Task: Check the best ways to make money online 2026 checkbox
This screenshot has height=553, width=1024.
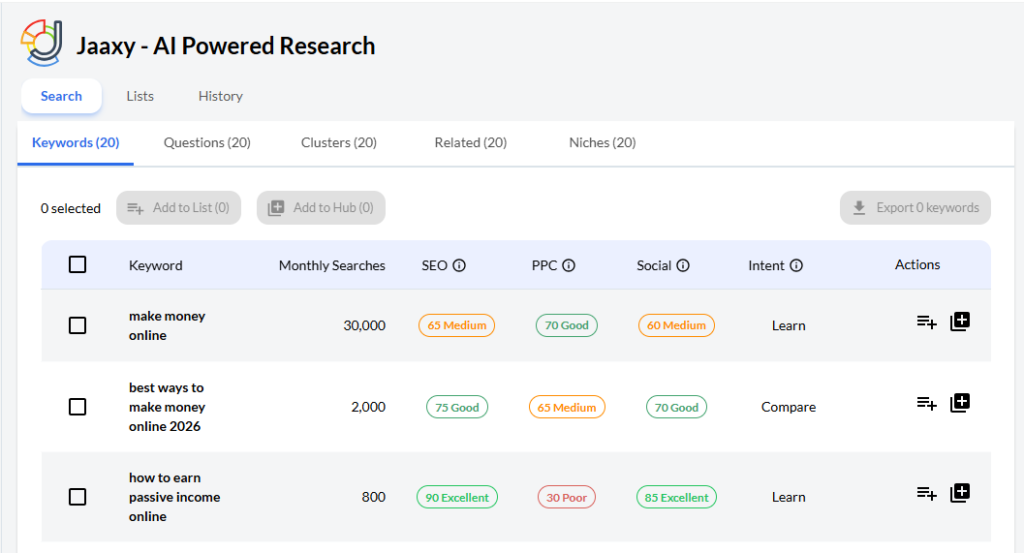Action: (78, 407)
